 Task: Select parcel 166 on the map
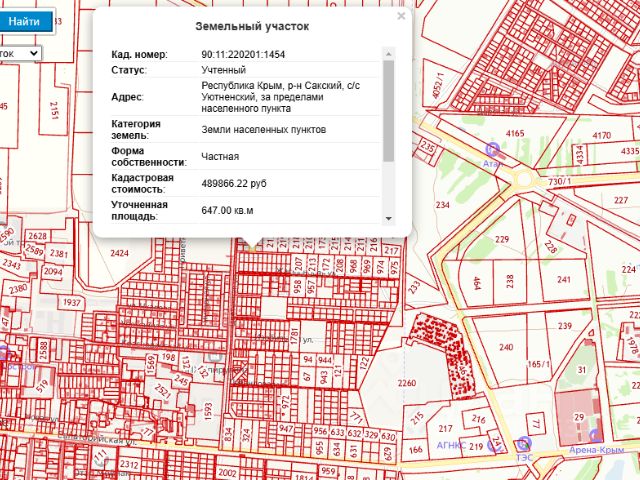(x=416, y=450)
